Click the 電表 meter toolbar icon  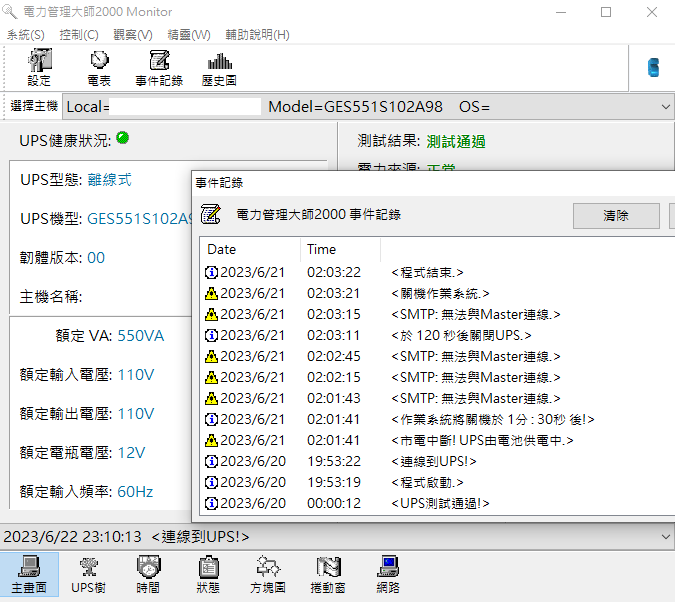click(x=98, y=68)
